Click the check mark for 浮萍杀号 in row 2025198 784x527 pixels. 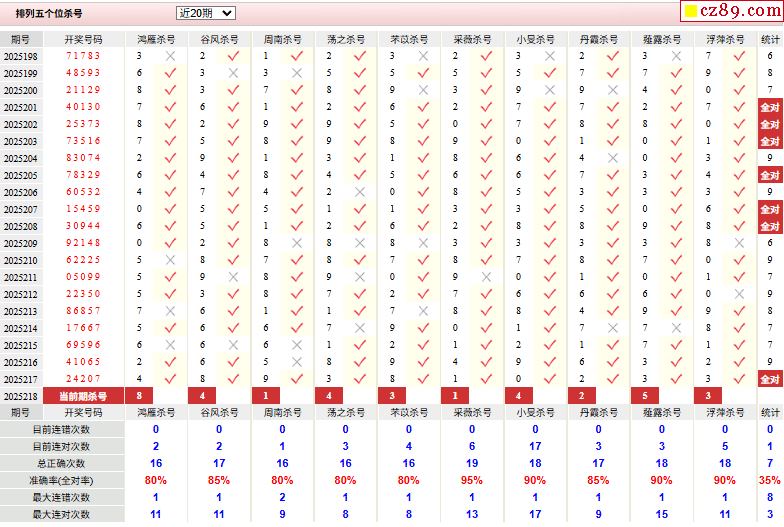739,56
